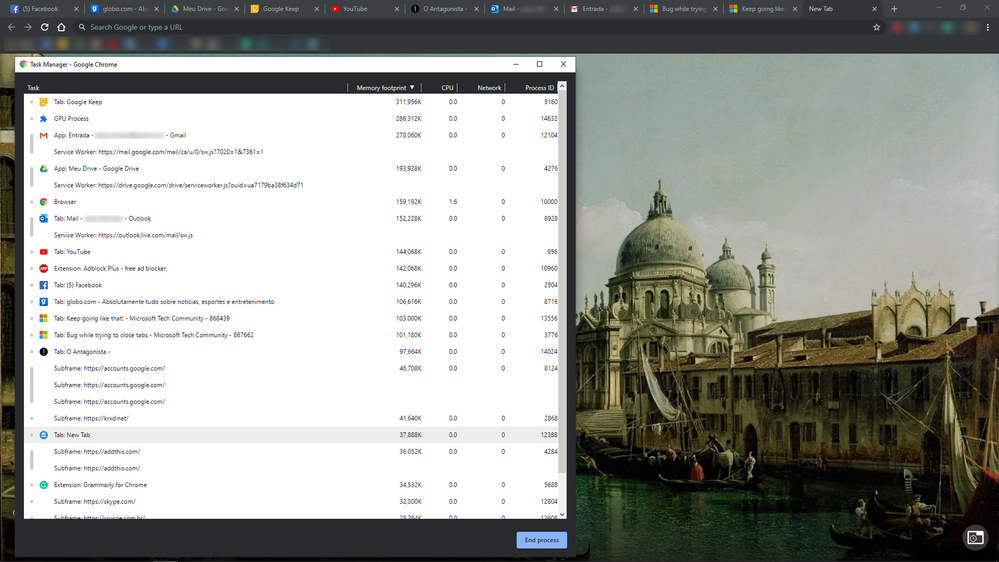Click process ID 4284 of addthis.com subframe

coord(550,451)
